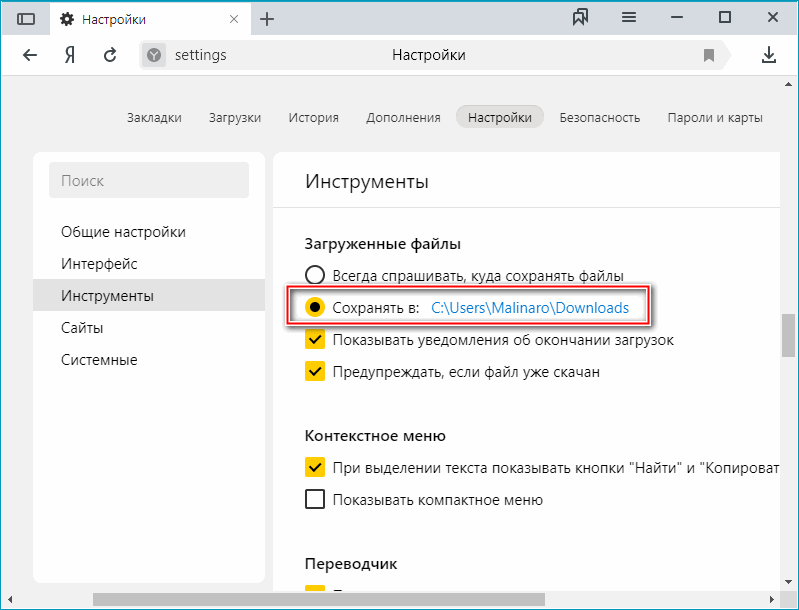Switch to История tab
The width and height of the screenshot is (799, 610).
(313, 118)
